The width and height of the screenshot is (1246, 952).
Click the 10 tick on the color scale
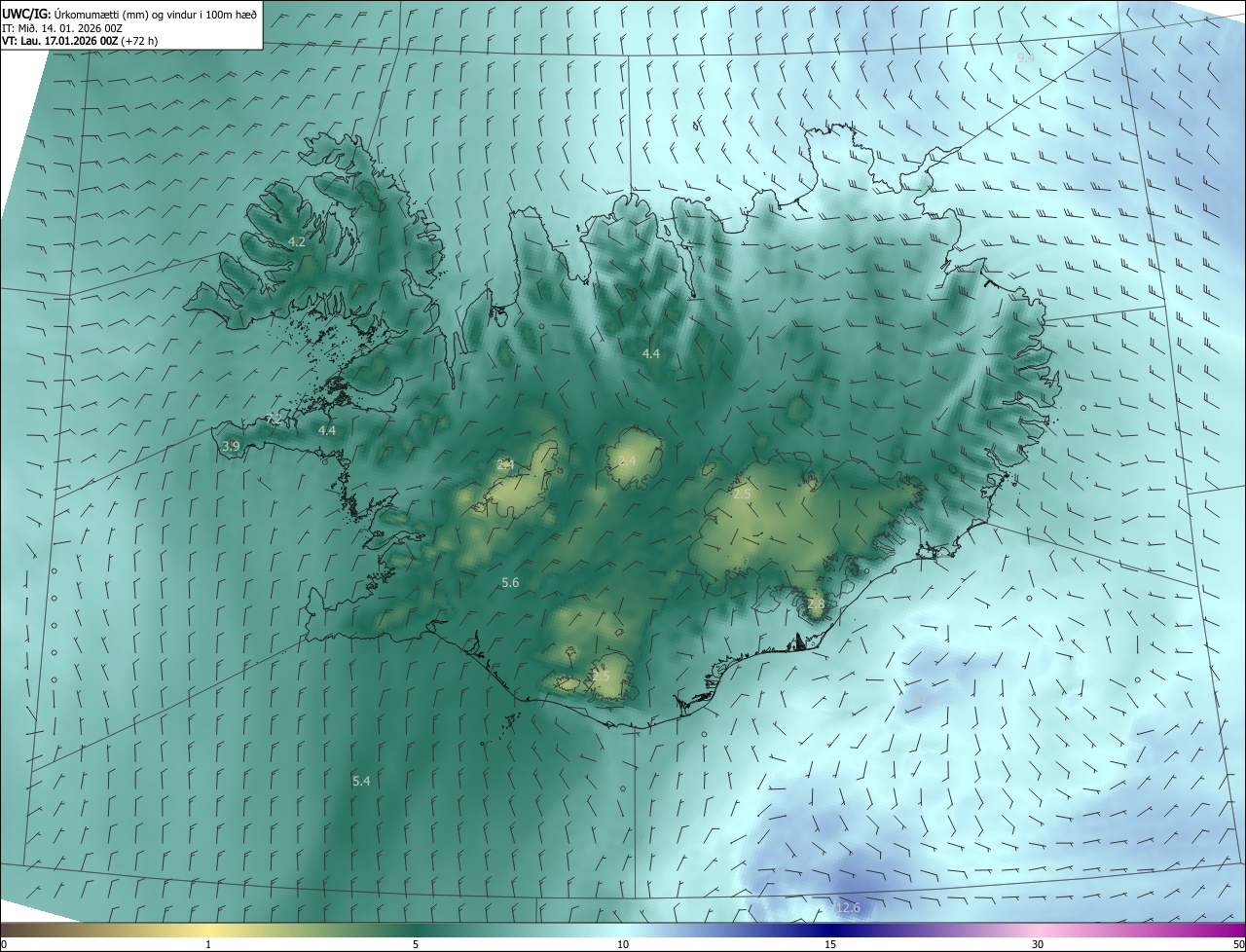pyautogui.click(x=623, y=944)
